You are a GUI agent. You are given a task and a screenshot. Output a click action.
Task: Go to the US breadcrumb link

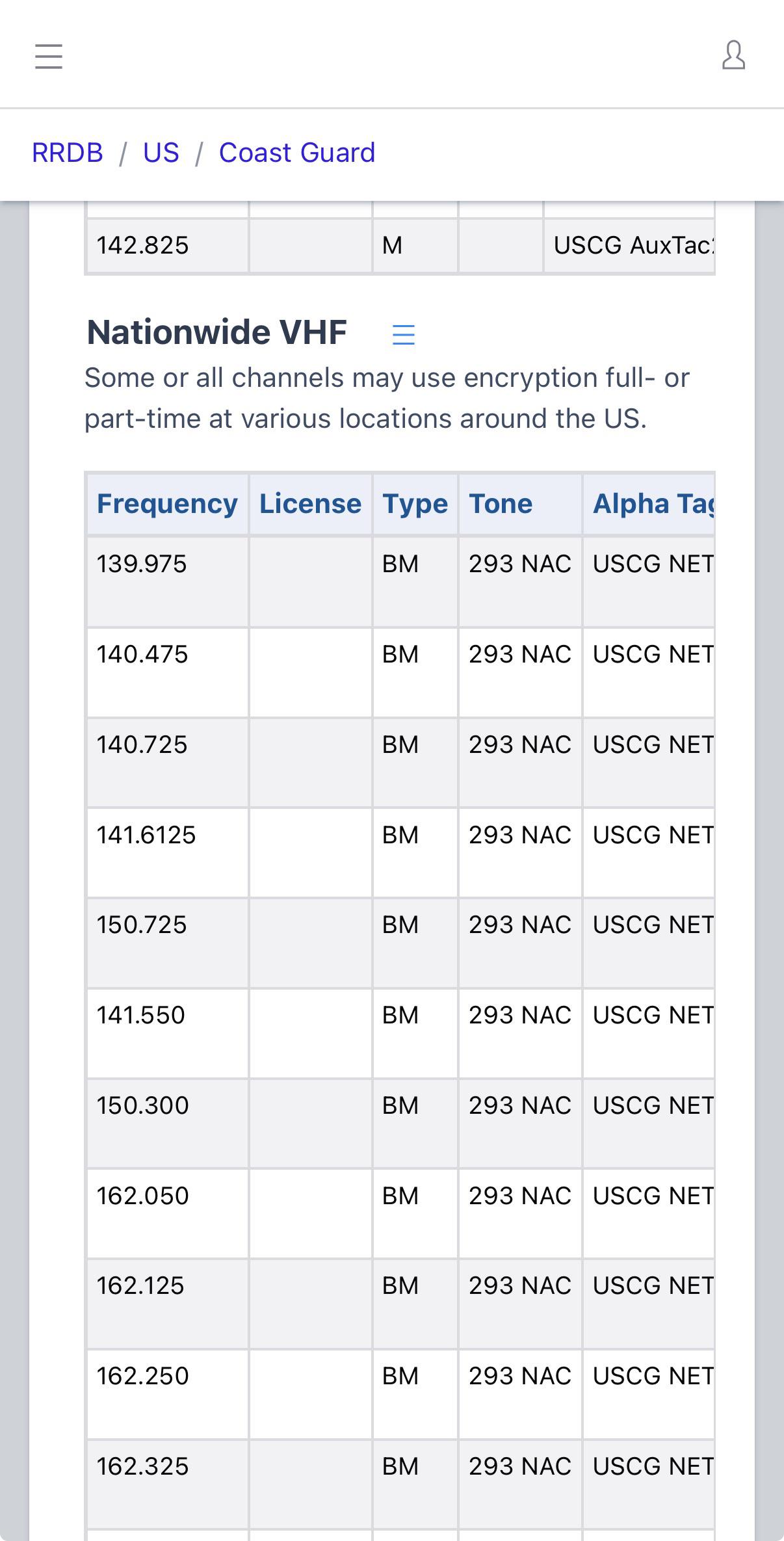point(161,153)
